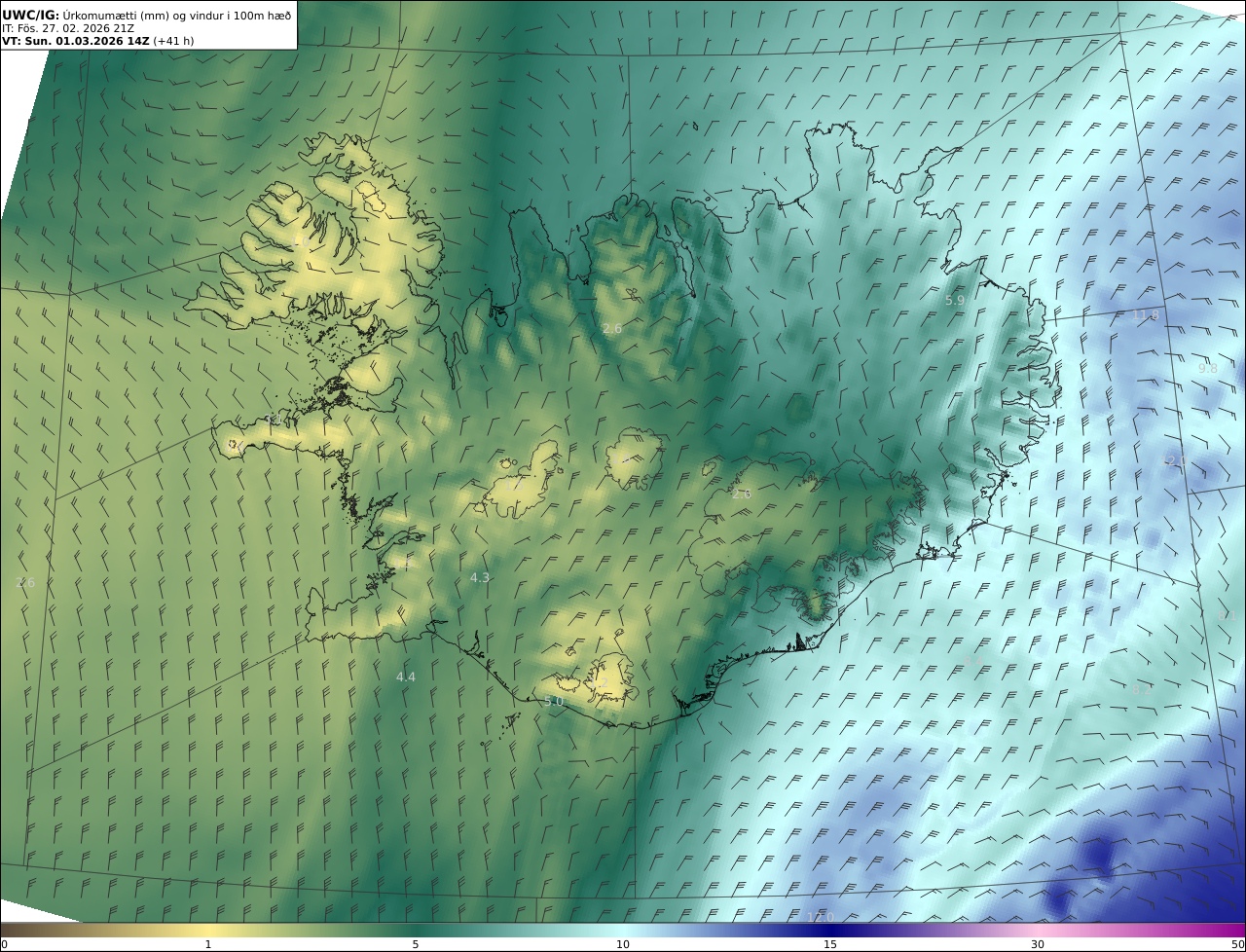This screenshot has width=1246, height=952.
Task: Click tick label "10" on the color scale
Action: click(623, 944)
